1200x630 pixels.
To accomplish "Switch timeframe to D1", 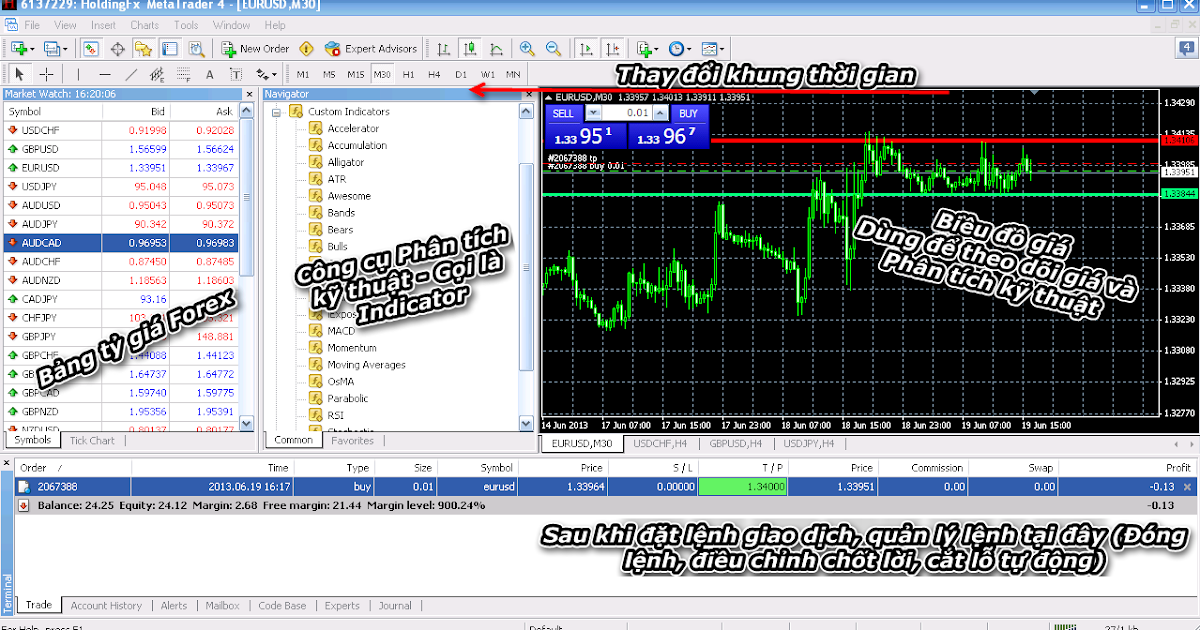I will click(461, 74).
